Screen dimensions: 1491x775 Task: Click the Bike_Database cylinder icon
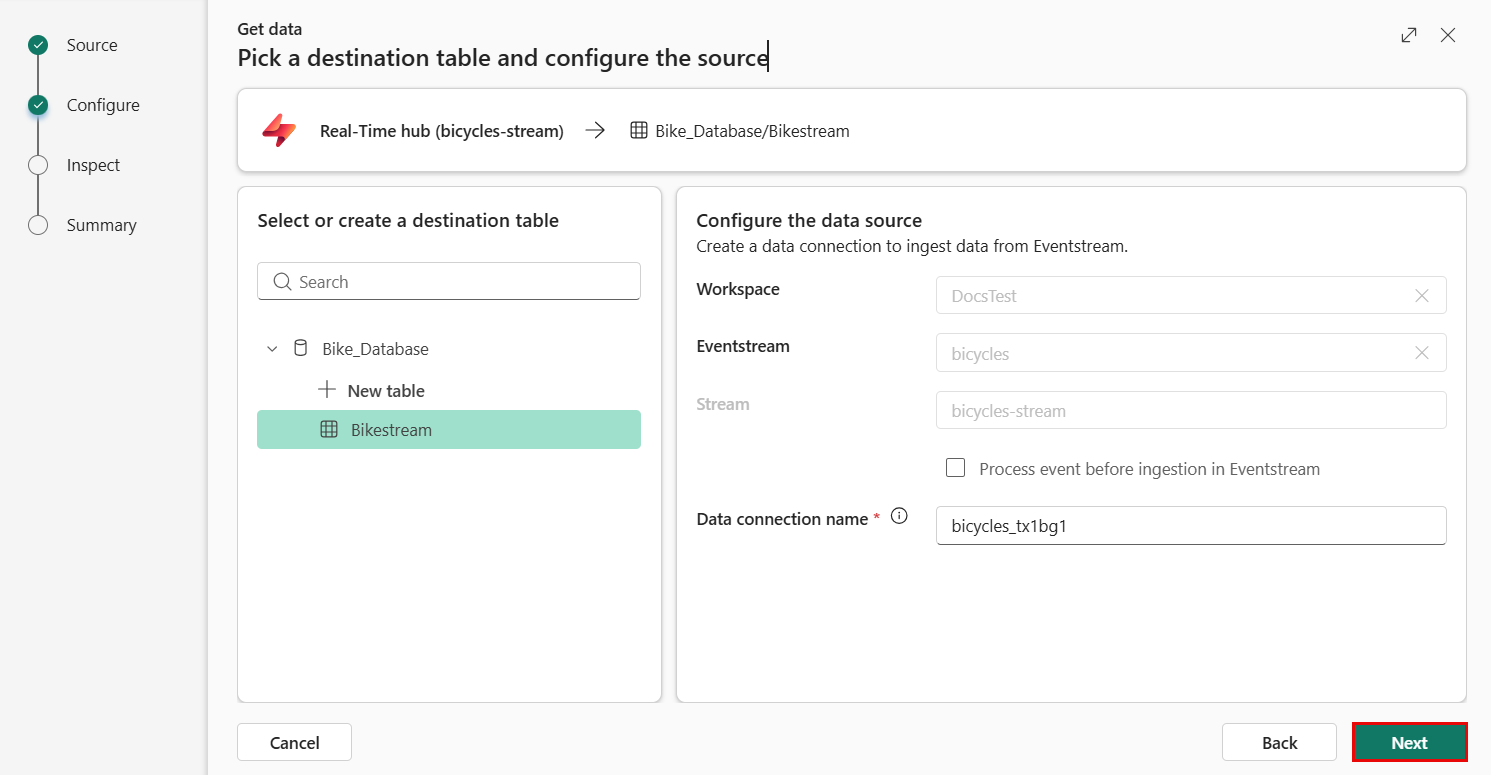click(300, 349)
